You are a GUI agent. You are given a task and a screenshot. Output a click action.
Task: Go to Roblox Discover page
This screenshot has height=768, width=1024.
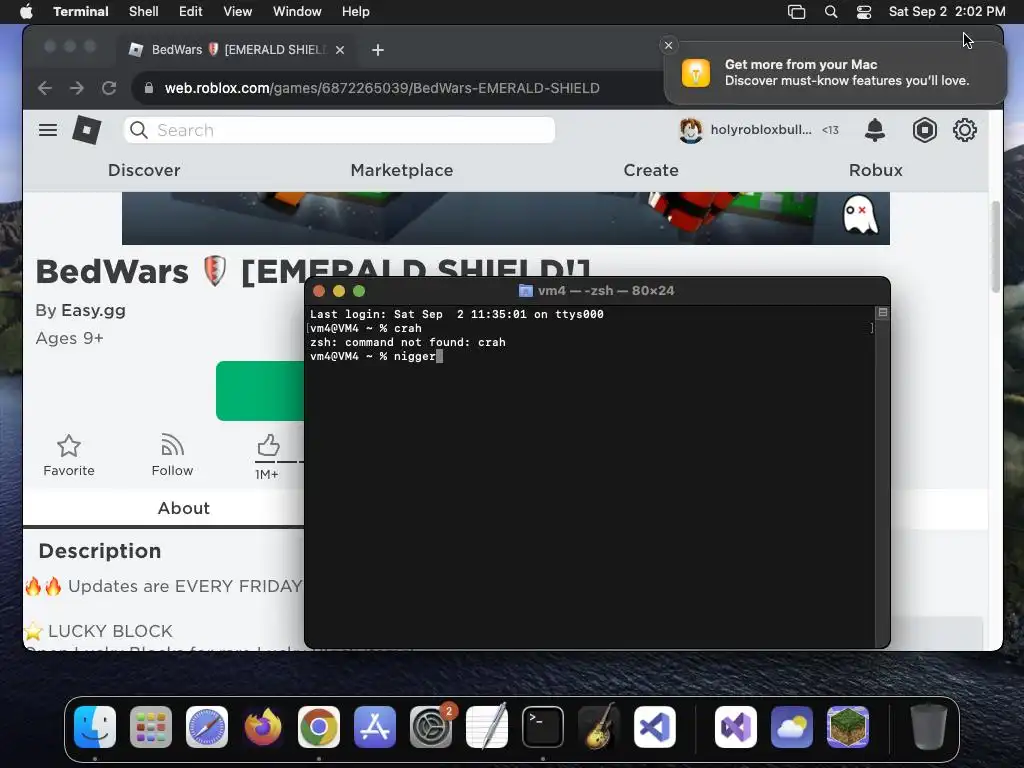pyautogui.click(x=144, y=170)
